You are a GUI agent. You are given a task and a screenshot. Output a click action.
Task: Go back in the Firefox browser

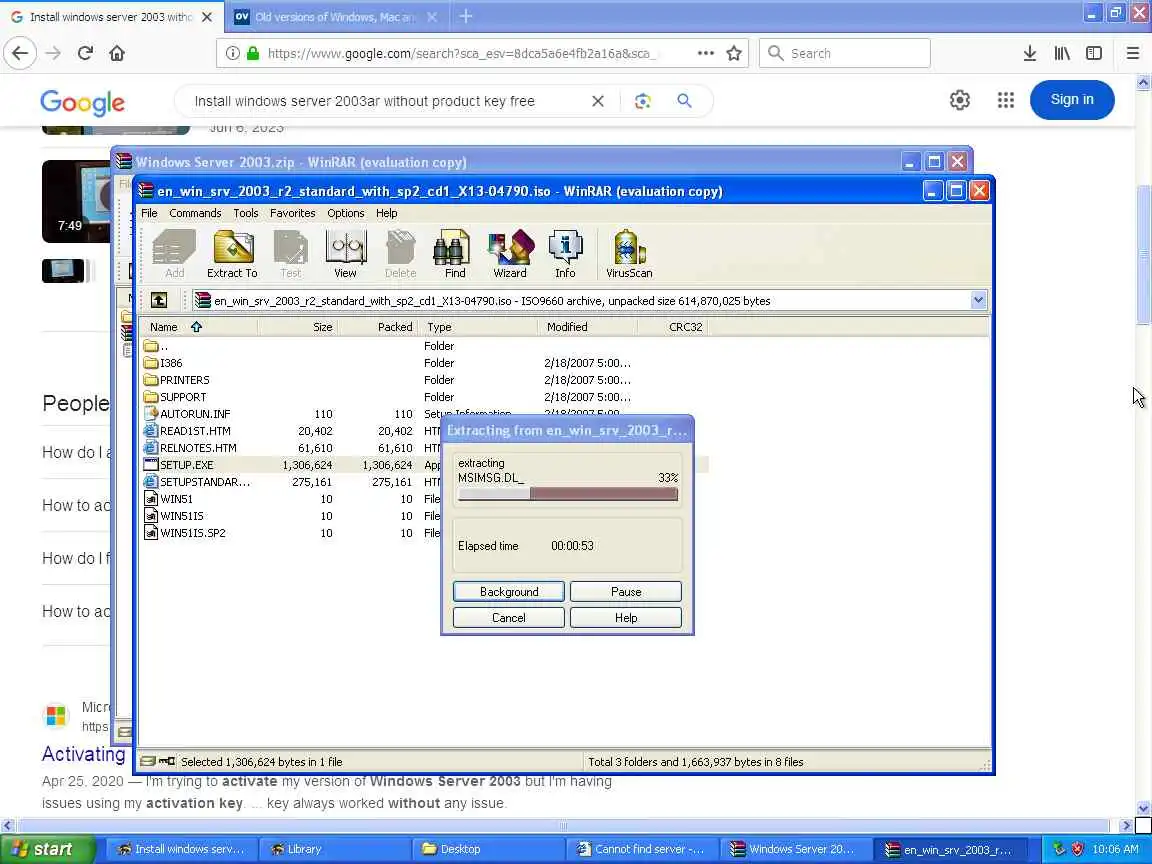(x=20, y=53)
